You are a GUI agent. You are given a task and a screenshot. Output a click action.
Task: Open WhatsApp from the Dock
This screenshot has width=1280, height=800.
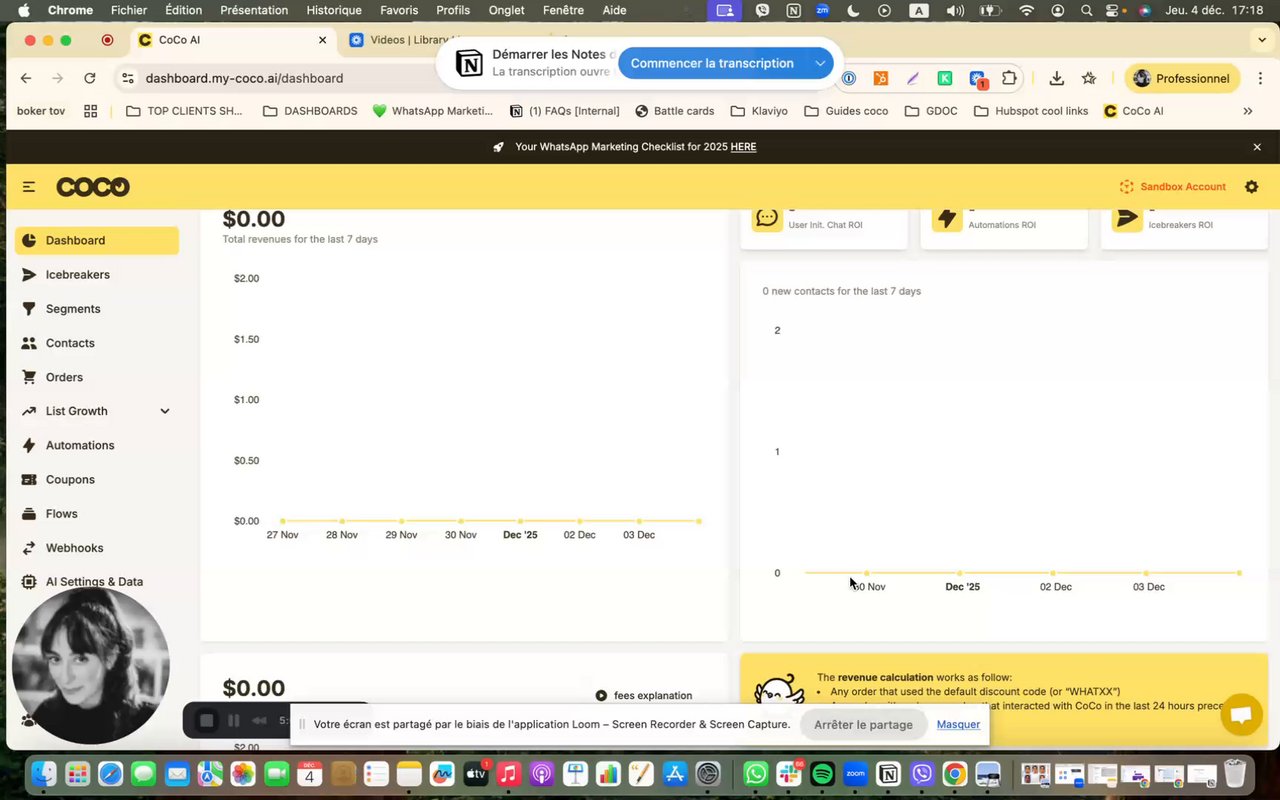[x=756, y=774]
